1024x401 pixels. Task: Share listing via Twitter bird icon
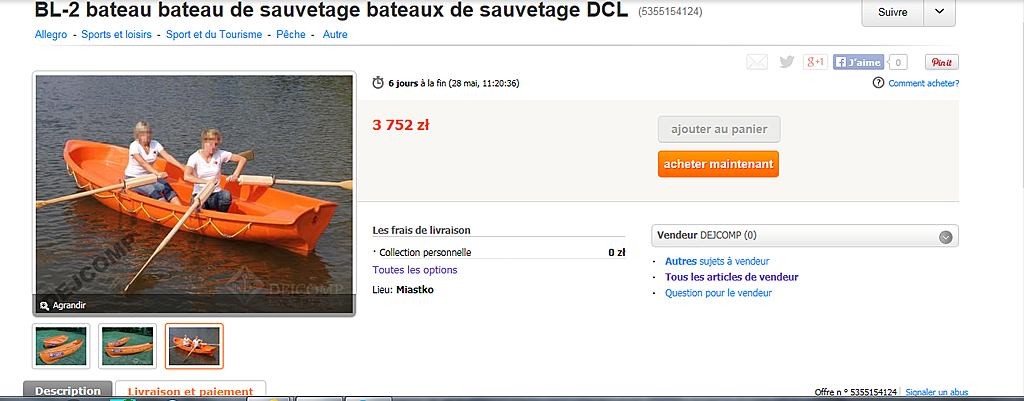click(x=786, y=62)
